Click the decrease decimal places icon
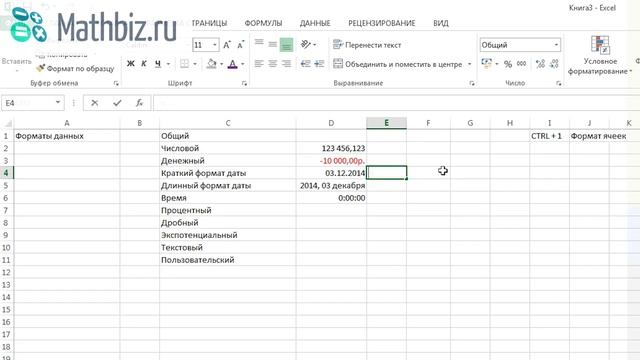640x360 pixels. (554, 64)
